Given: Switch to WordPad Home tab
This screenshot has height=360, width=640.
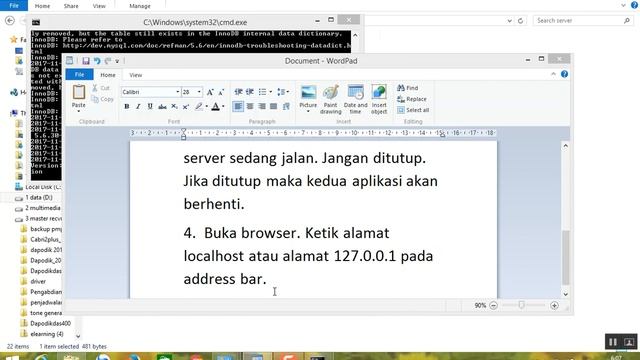Looking at the screenshot, I should (x=108, y=75).
